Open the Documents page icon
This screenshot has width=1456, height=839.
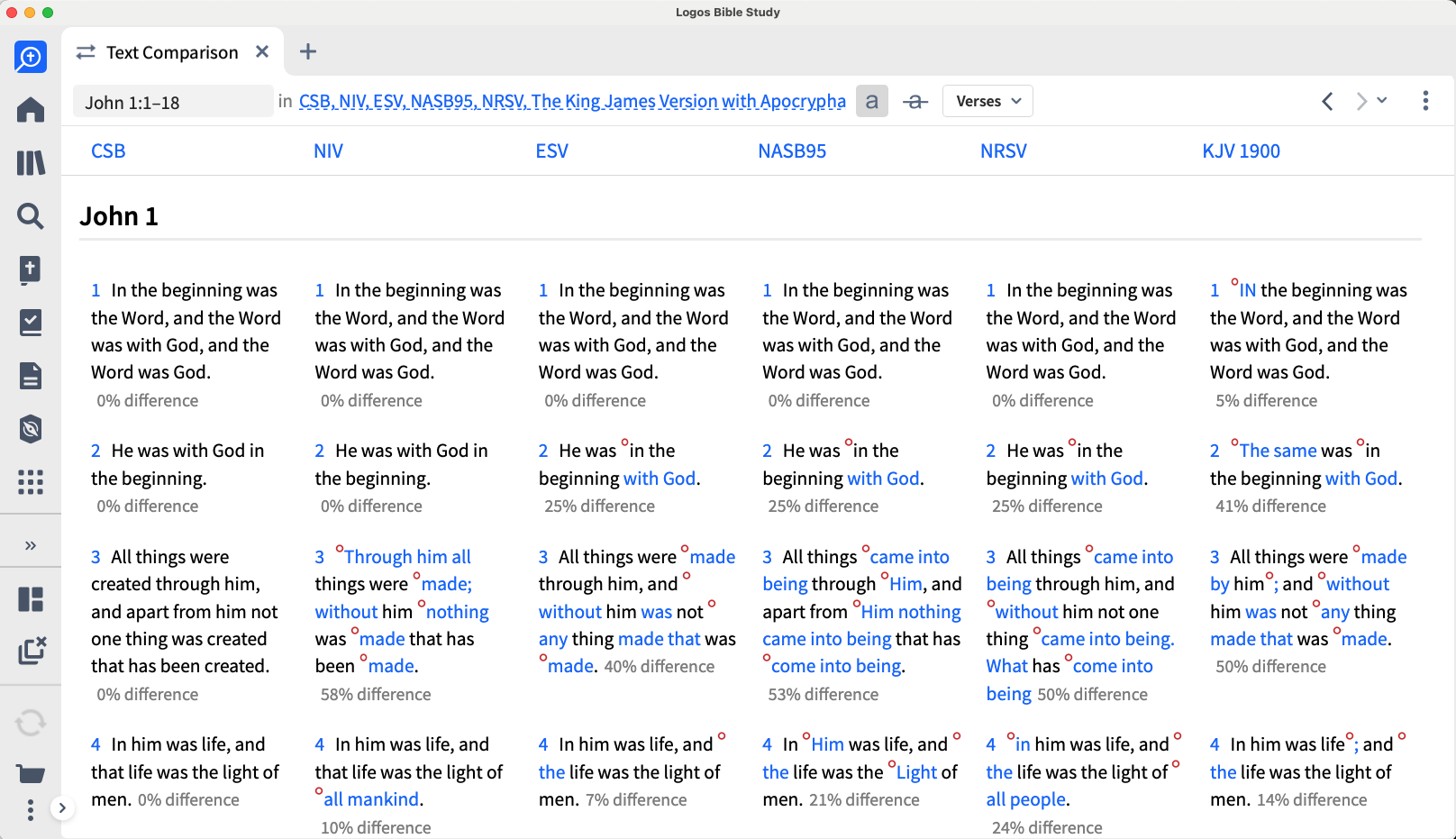(x=31, y=376)
